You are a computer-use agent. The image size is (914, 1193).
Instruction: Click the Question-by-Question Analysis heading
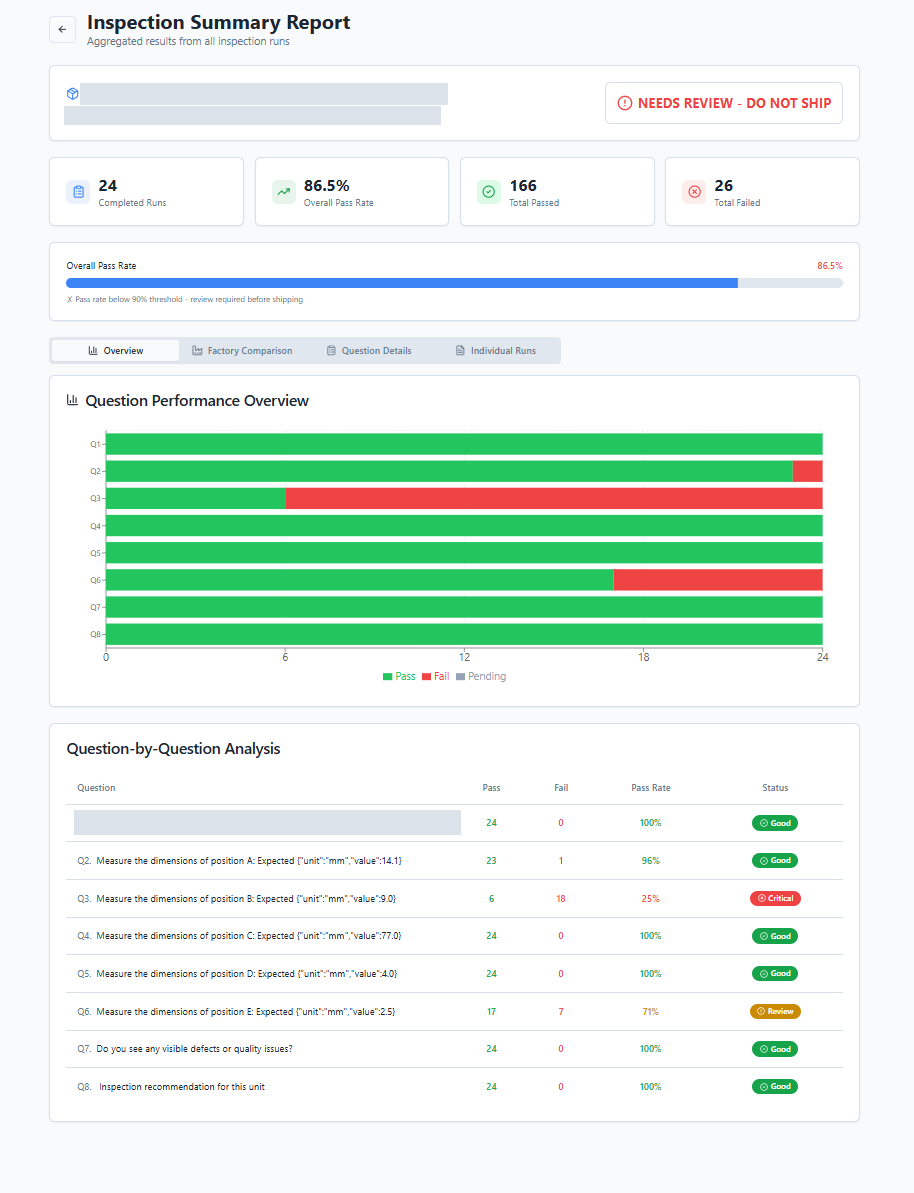pos(174,749)
